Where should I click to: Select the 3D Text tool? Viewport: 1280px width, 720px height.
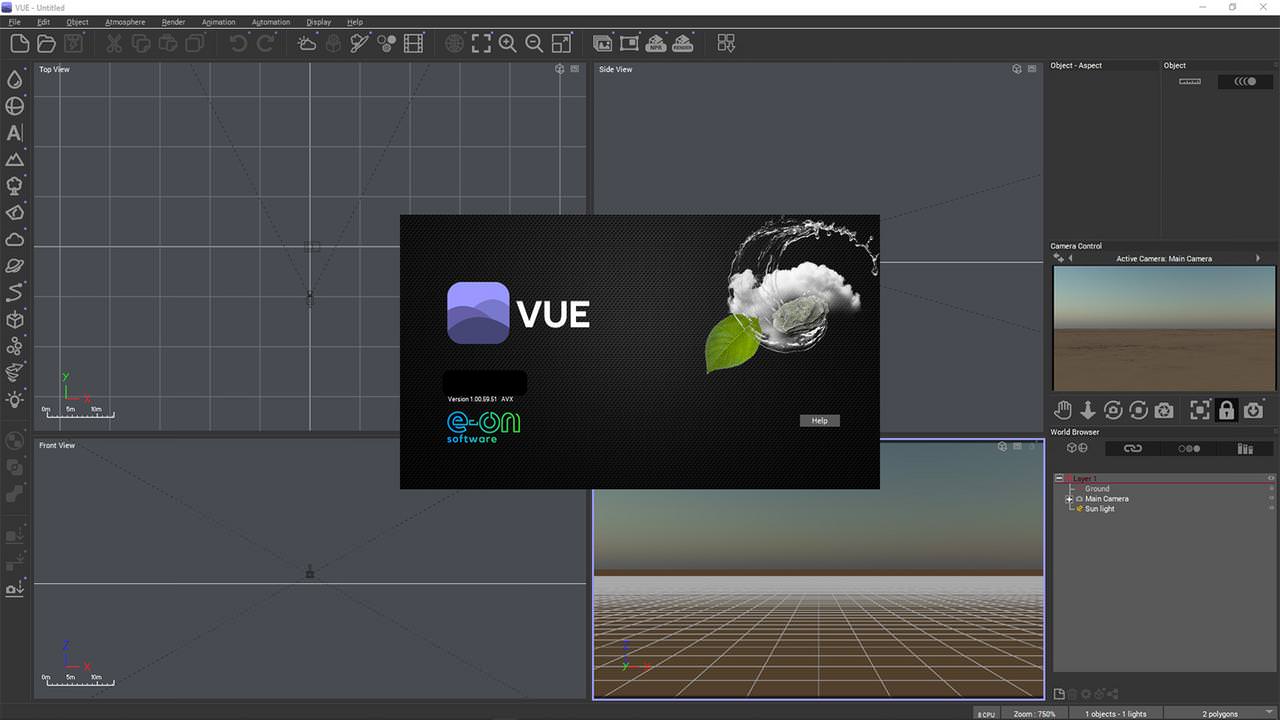point(15,133)
